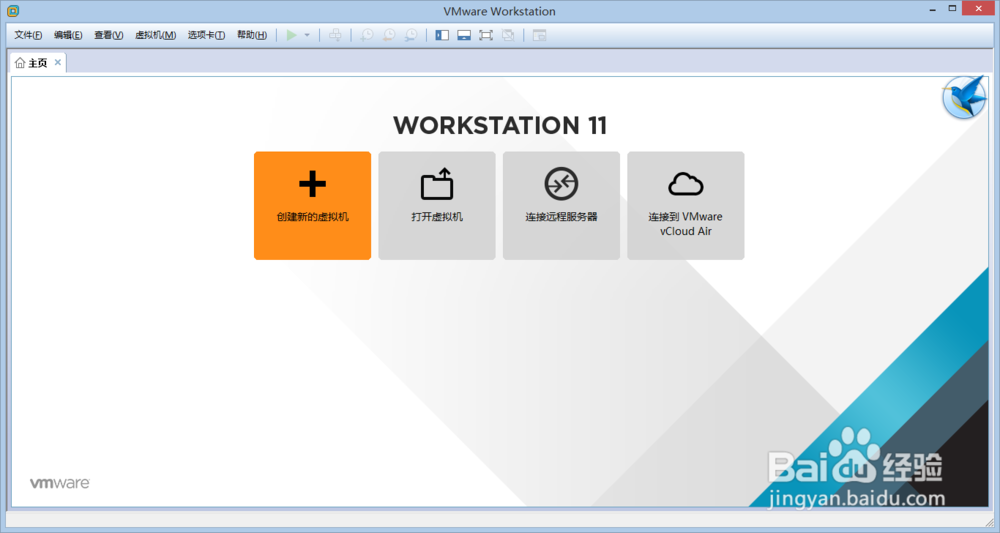Close the VMware Workstation window
Image resolution: width=1000 pixels, height=533 pixels.
tap(980, 8)
